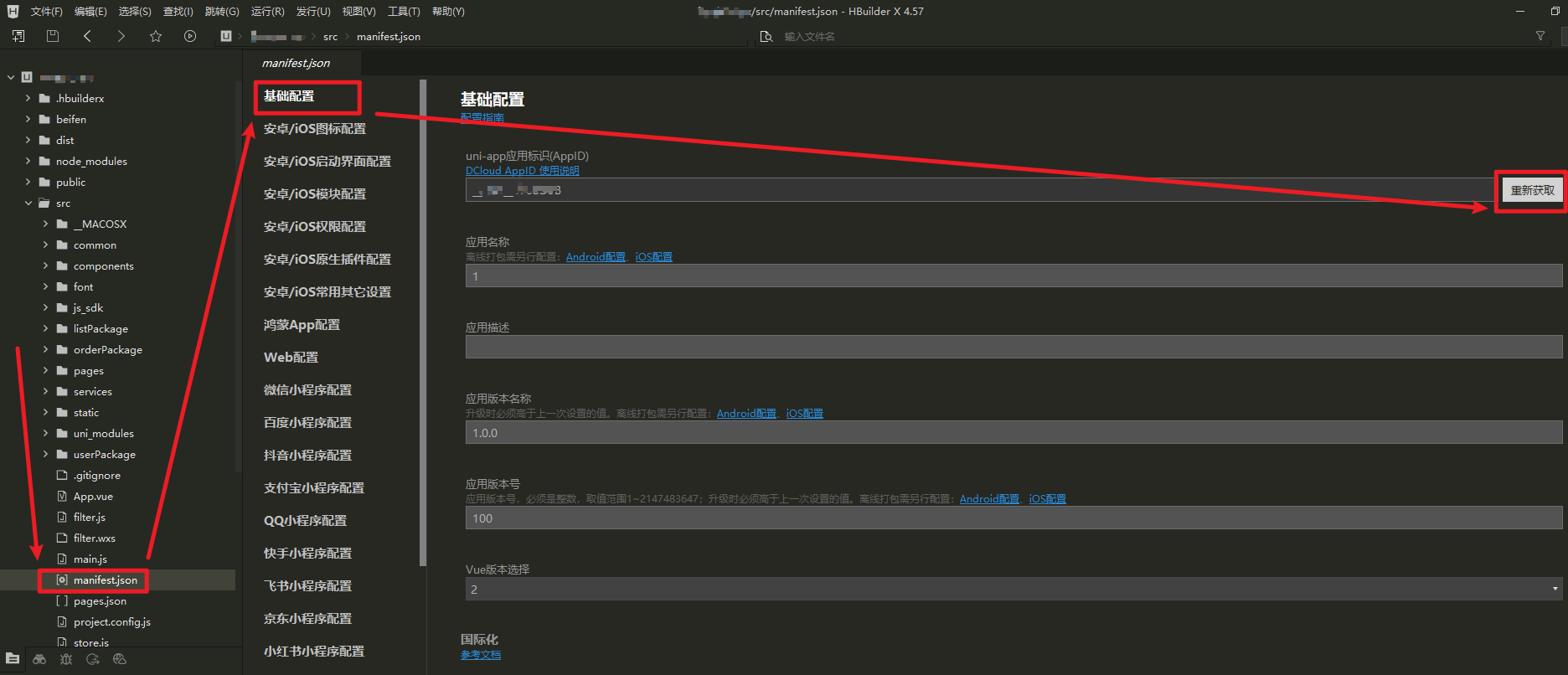
Task: Click the .gitignore file icon
Action: (x=62, y=475)
